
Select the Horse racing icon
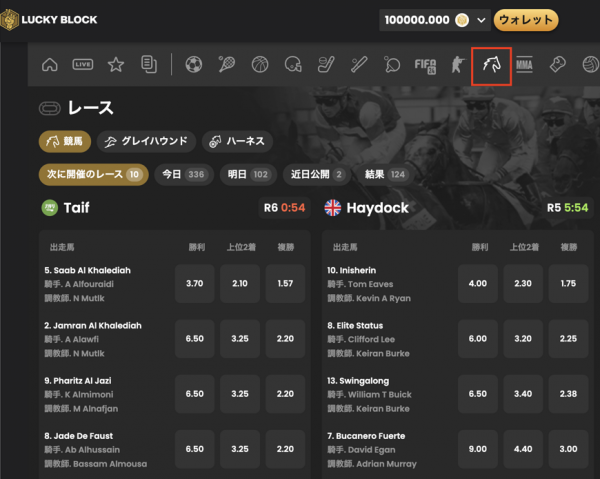[491, 64]
